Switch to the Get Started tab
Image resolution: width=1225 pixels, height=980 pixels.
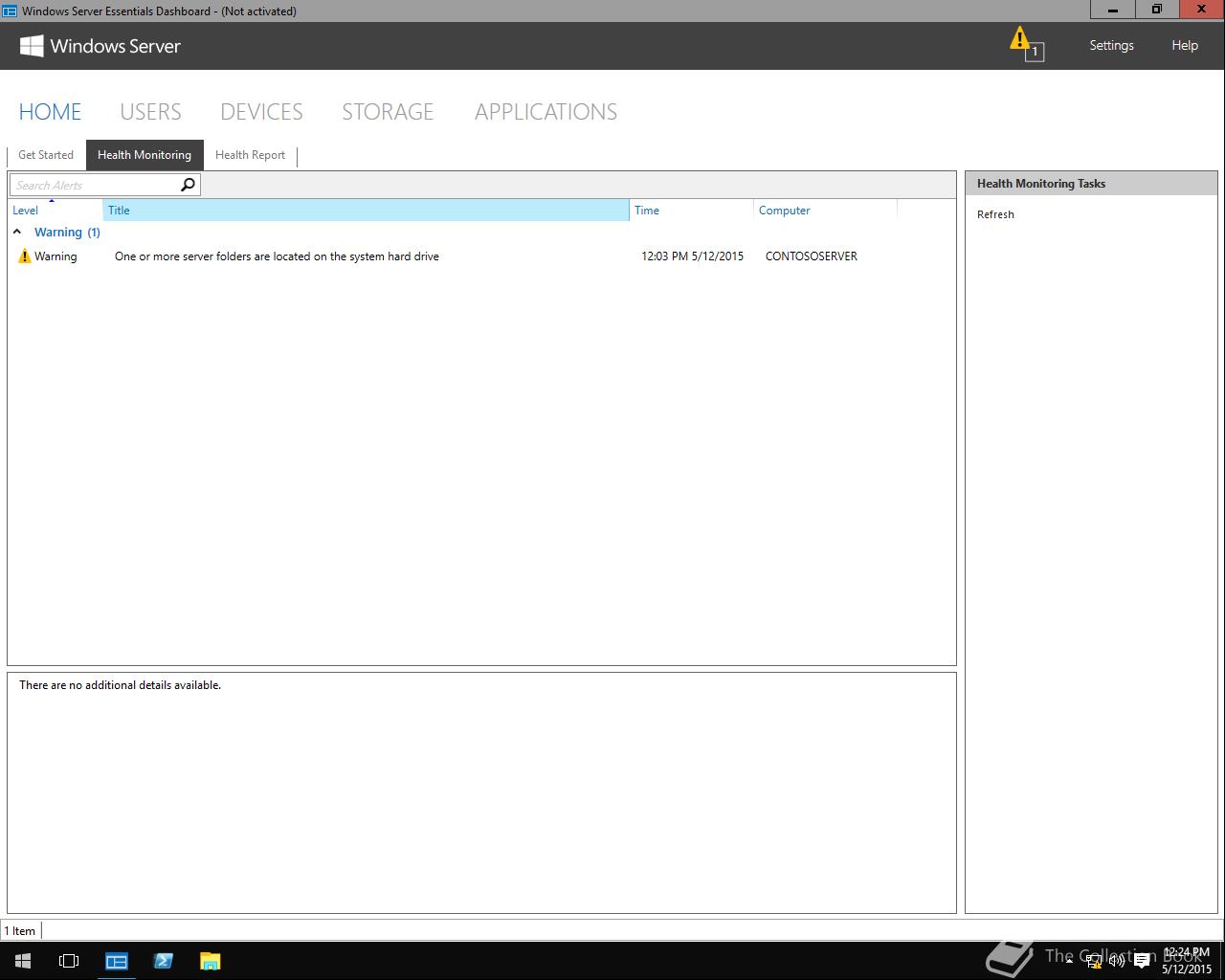click(46, 155)
